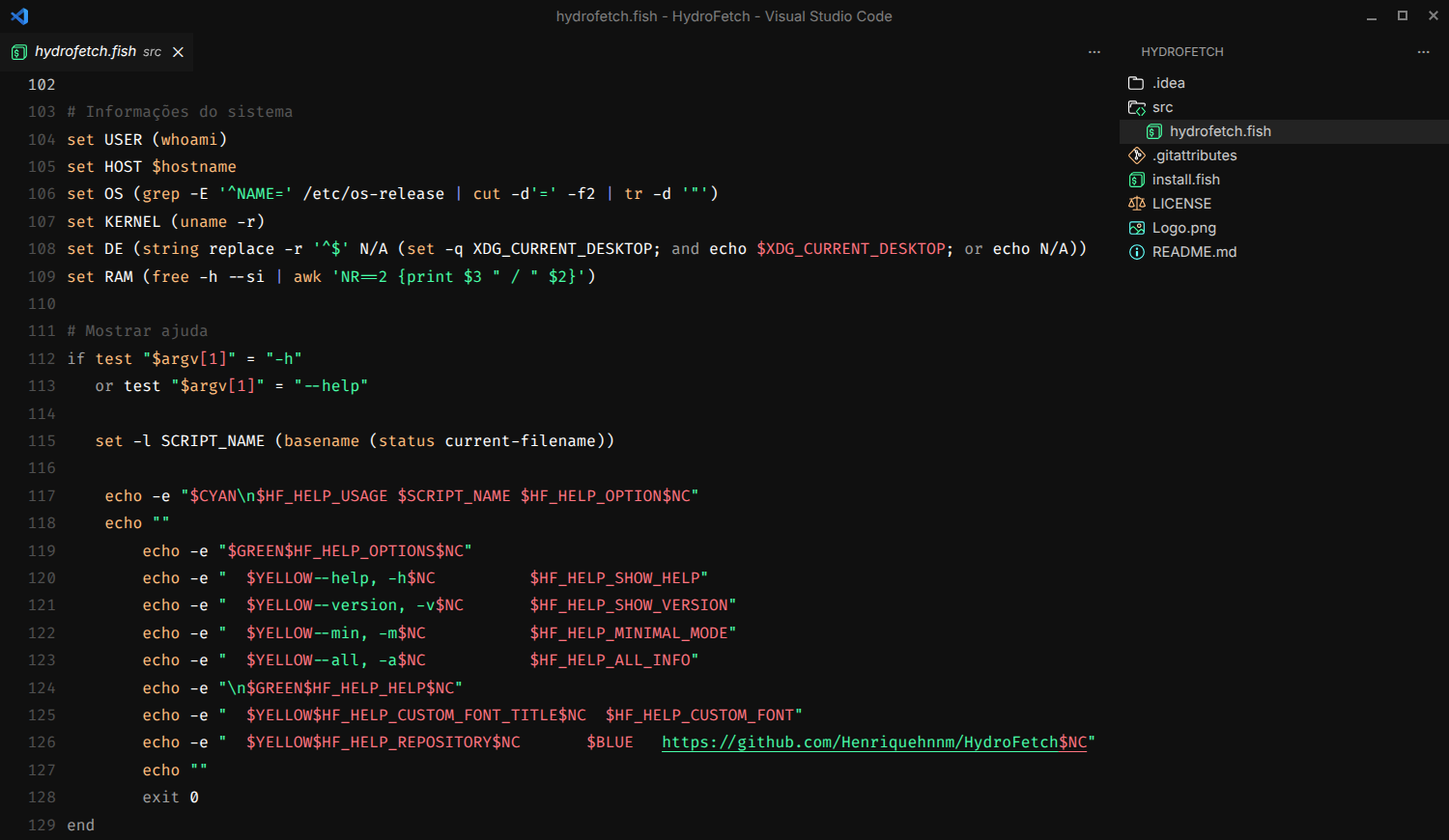Open the .gitattributes file

[x=1284, y=155]
